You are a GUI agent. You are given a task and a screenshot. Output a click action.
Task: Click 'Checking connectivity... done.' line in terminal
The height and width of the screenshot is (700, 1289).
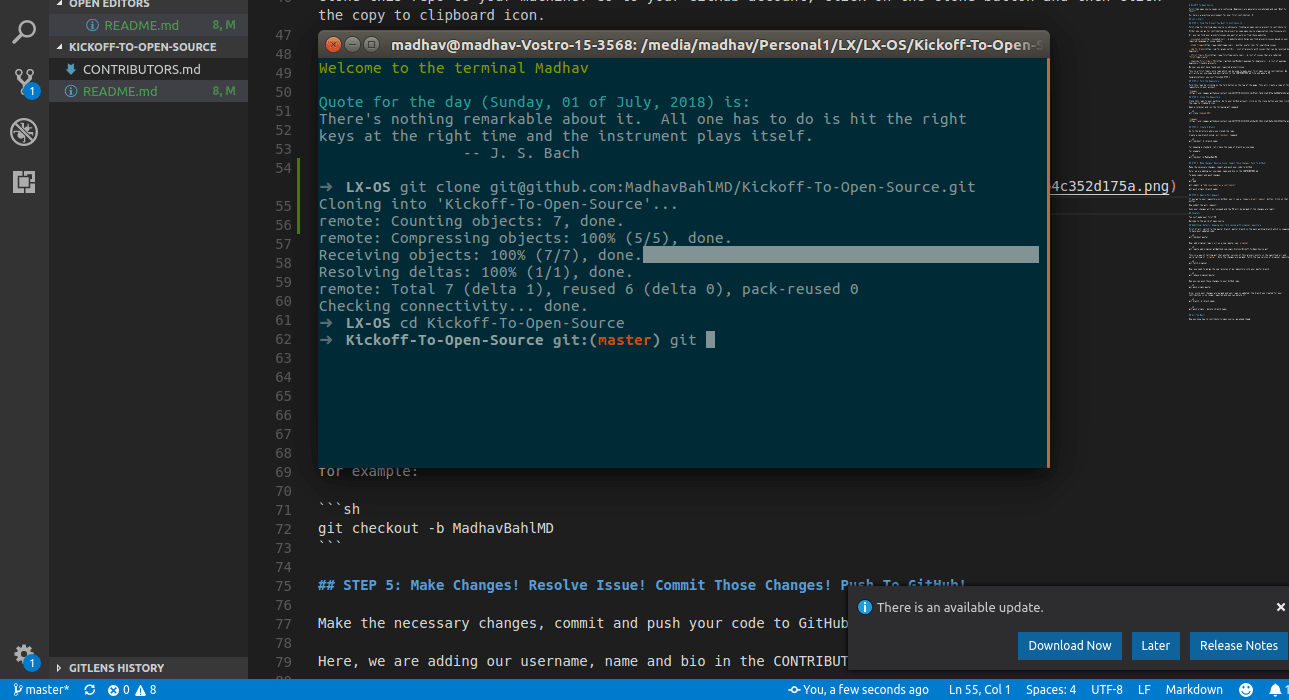click(x=453, y=306)
